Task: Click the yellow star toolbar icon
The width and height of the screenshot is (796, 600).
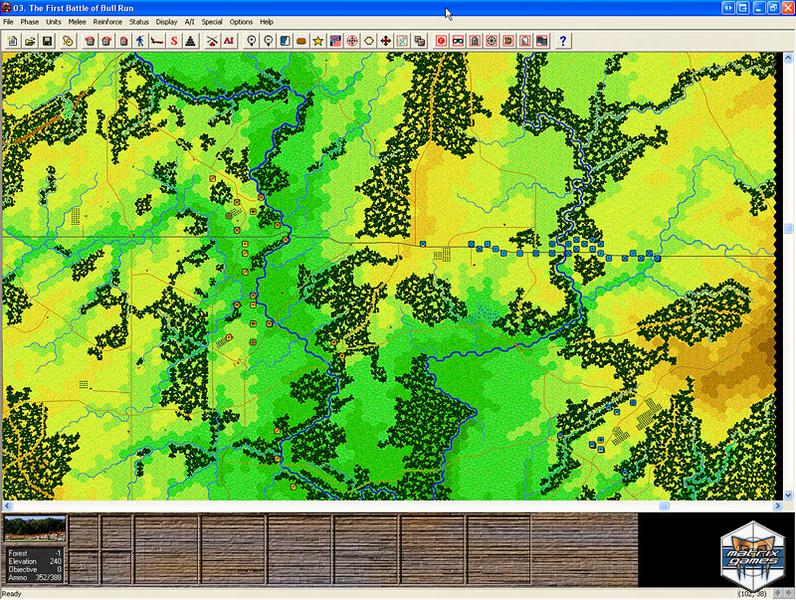Action: (318, 41)
